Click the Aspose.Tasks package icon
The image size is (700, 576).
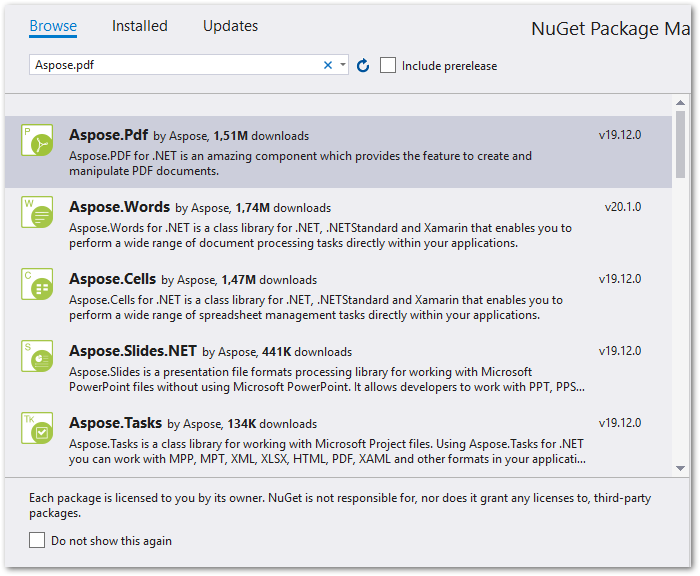(x=37, y=428)
